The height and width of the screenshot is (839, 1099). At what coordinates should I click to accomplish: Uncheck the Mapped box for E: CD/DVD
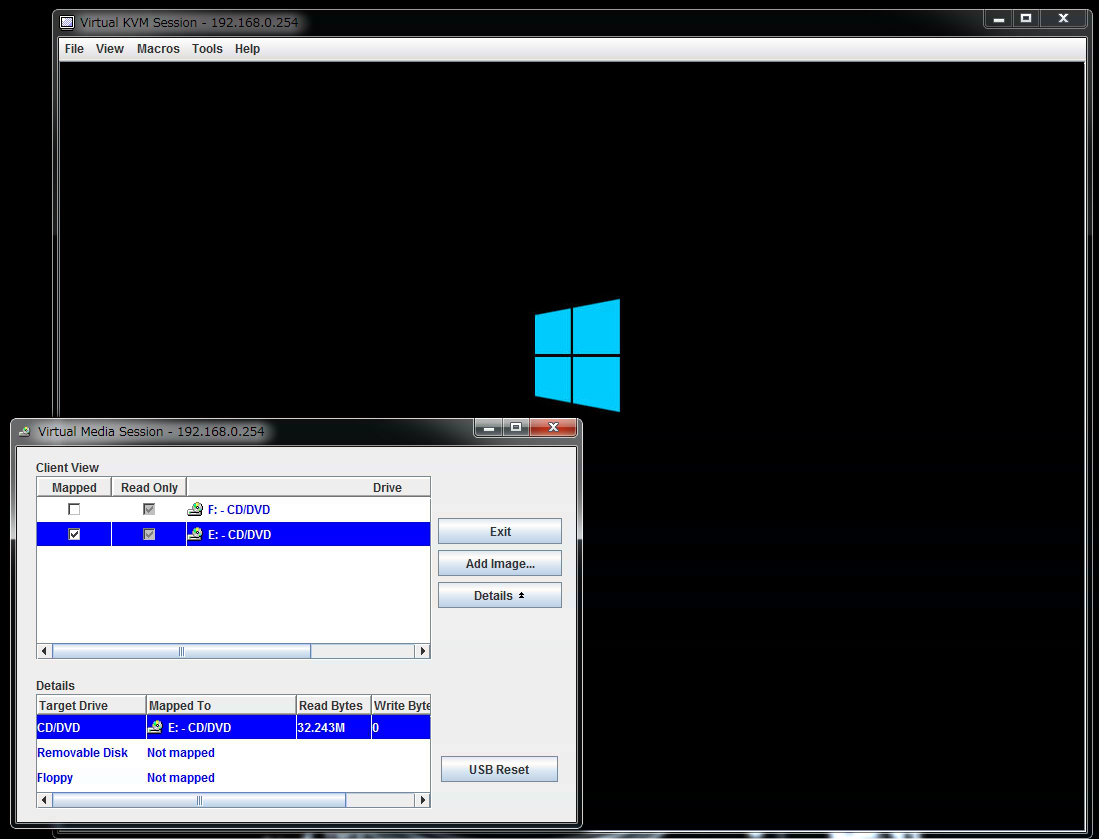pos(74,534)
